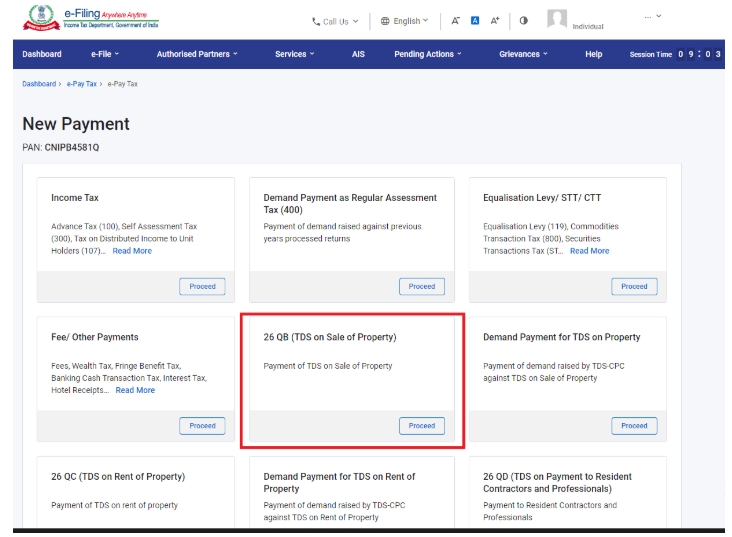Proceed with 26 QB TDS on Sale of Property
Image resolution: width=732 pixels, height=537 pixels.
(422, 426)
